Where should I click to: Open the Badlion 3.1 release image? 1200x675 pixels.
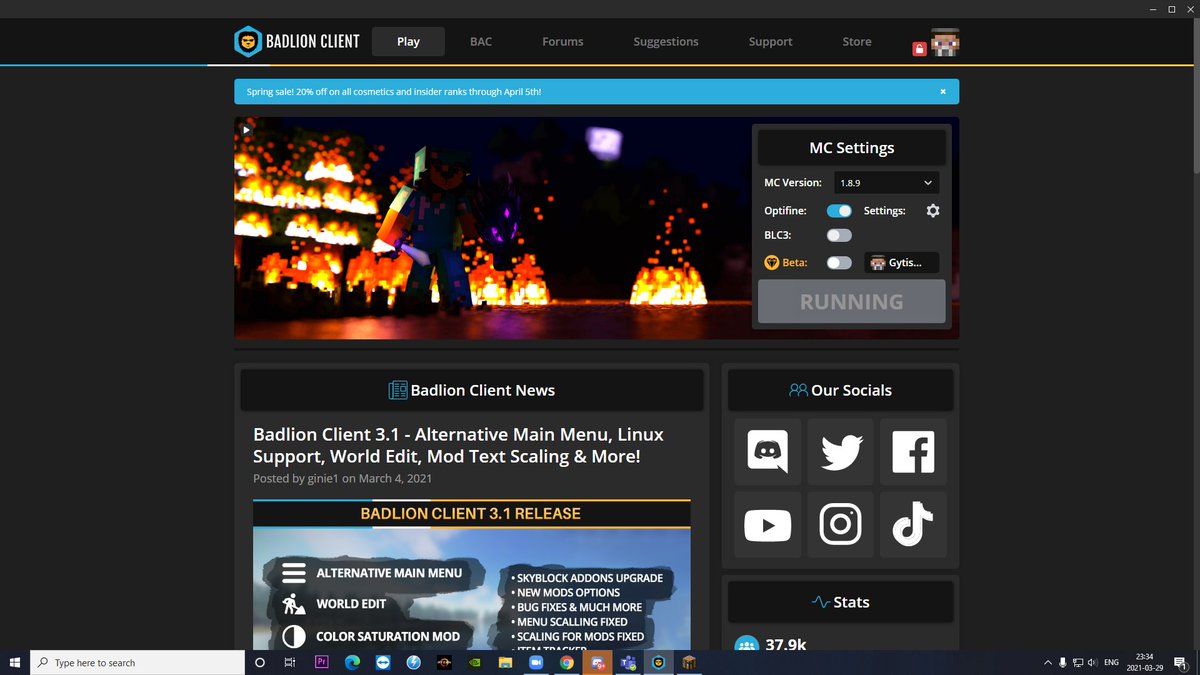(472, 575)
